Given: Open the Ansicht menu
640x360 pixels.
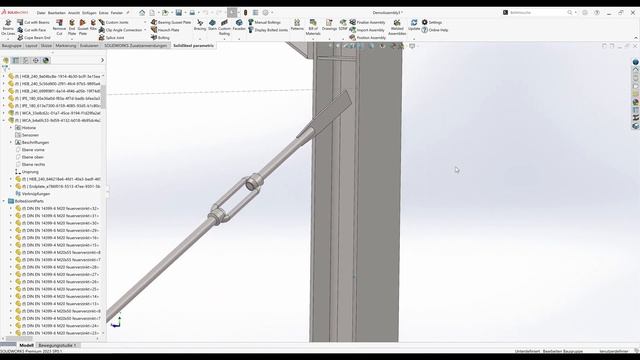Looking at the screenshot, I should 74,13.
